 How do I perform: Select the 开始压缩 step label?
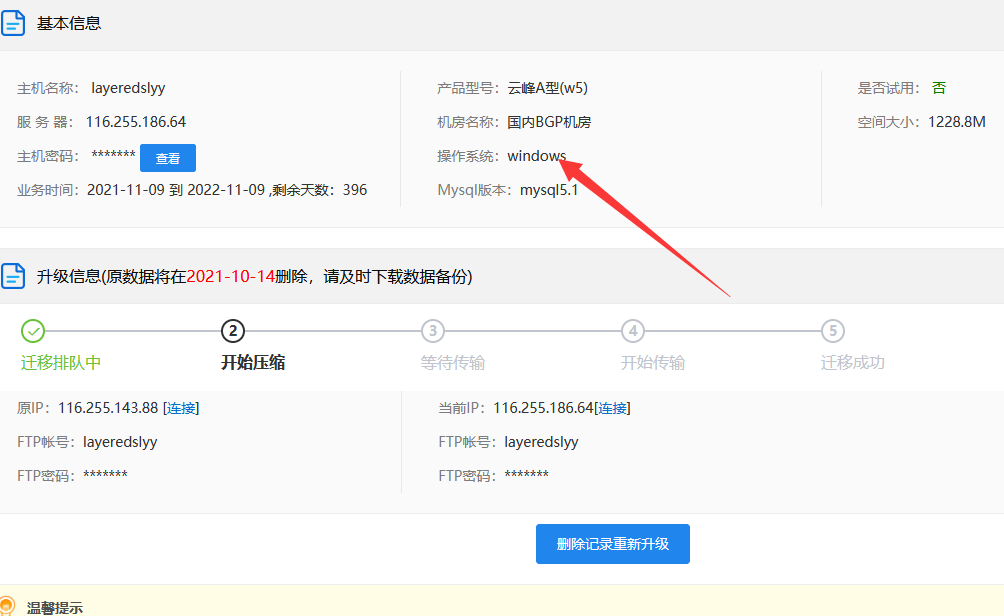click(x=253, y=363)
